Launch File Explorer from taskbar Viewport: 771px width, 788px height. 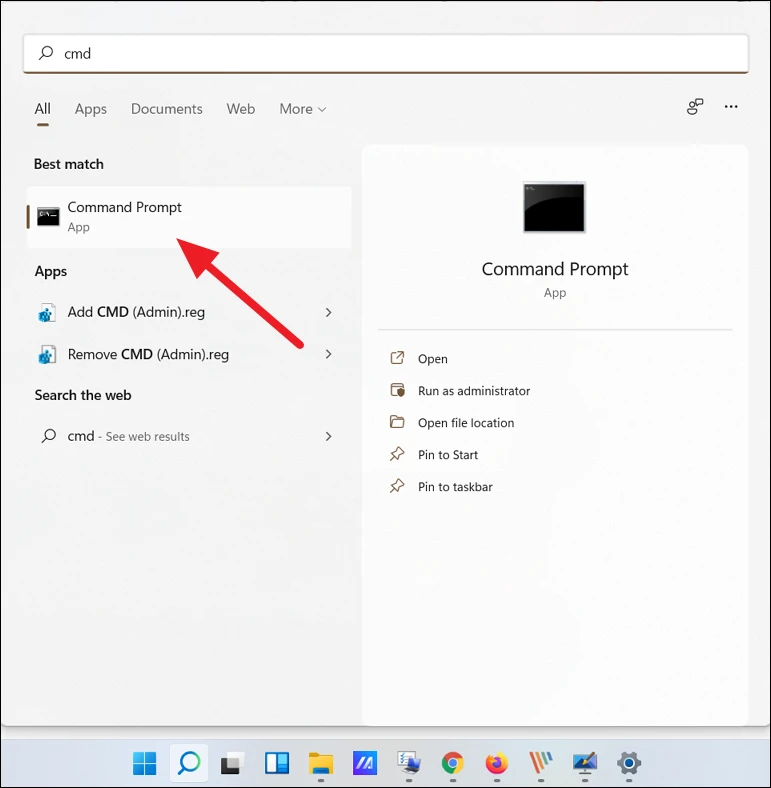[x=321, y=764]
